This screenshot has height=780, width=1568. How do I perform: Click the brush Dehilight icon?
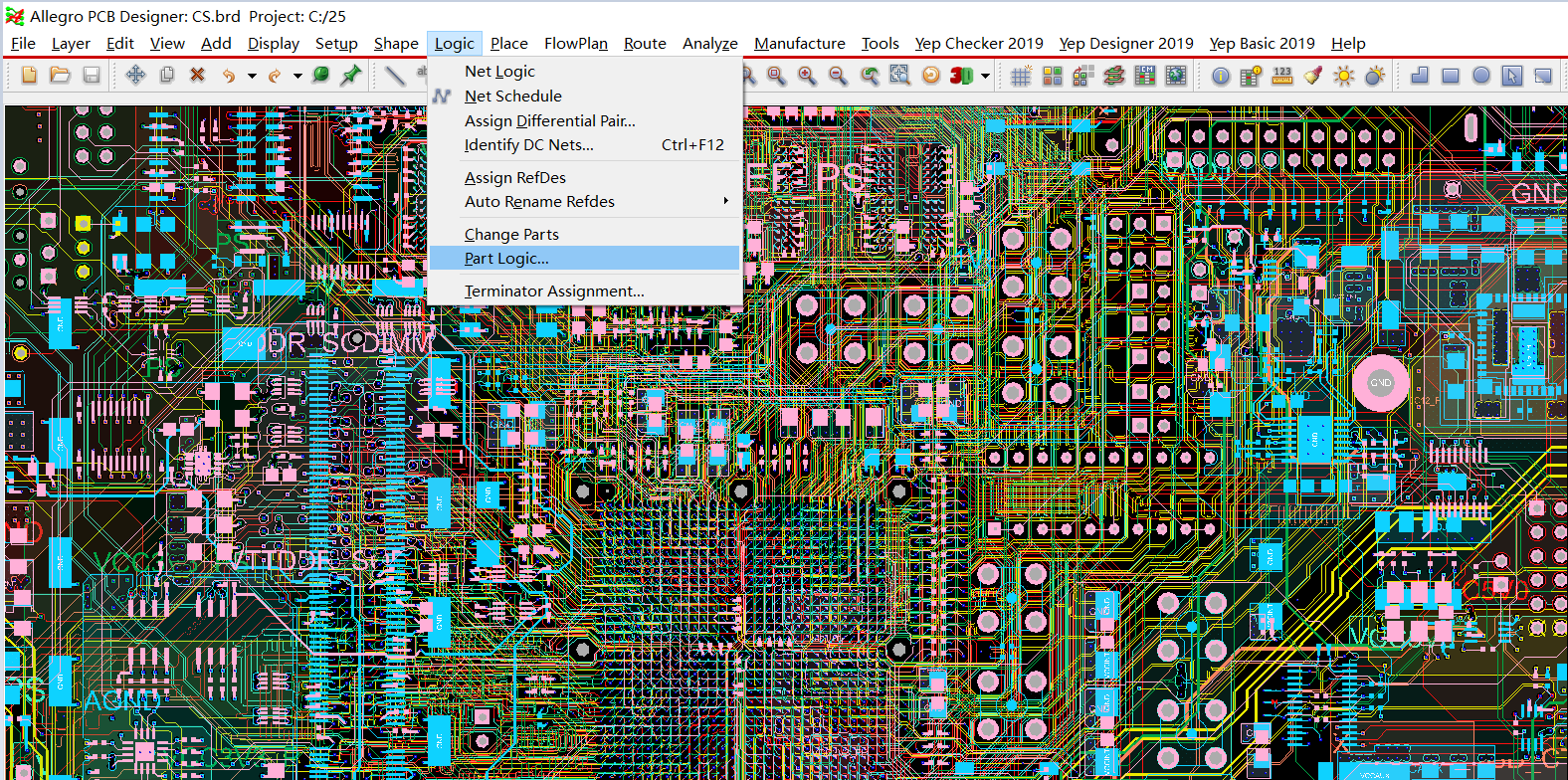(x=1313, y=76)
